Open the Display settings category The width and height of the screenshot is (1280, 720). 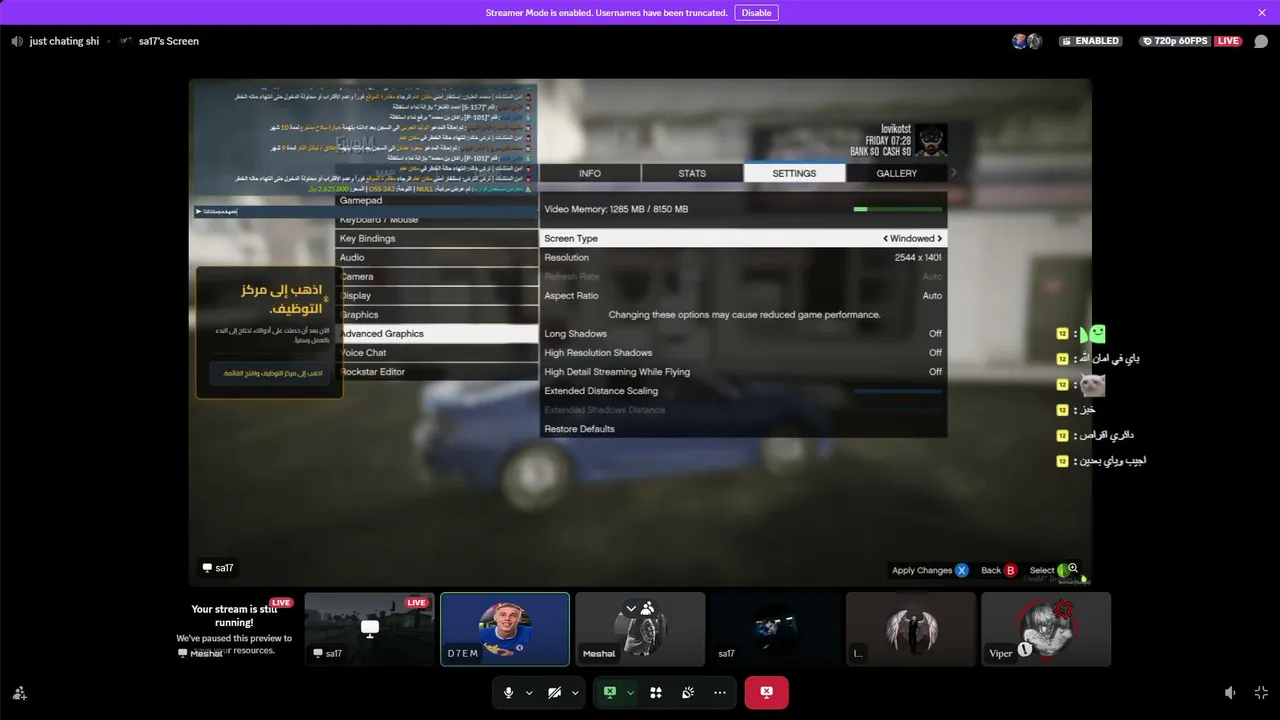click(x=437, y=296)
